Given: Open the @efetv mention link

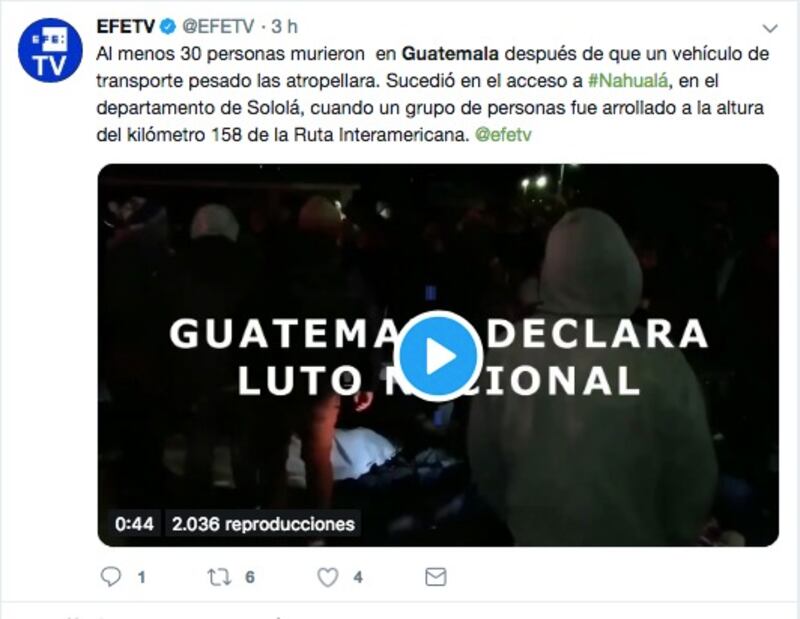Looking at the screenshot, I should pyautogui.click(x=503, y=135).
